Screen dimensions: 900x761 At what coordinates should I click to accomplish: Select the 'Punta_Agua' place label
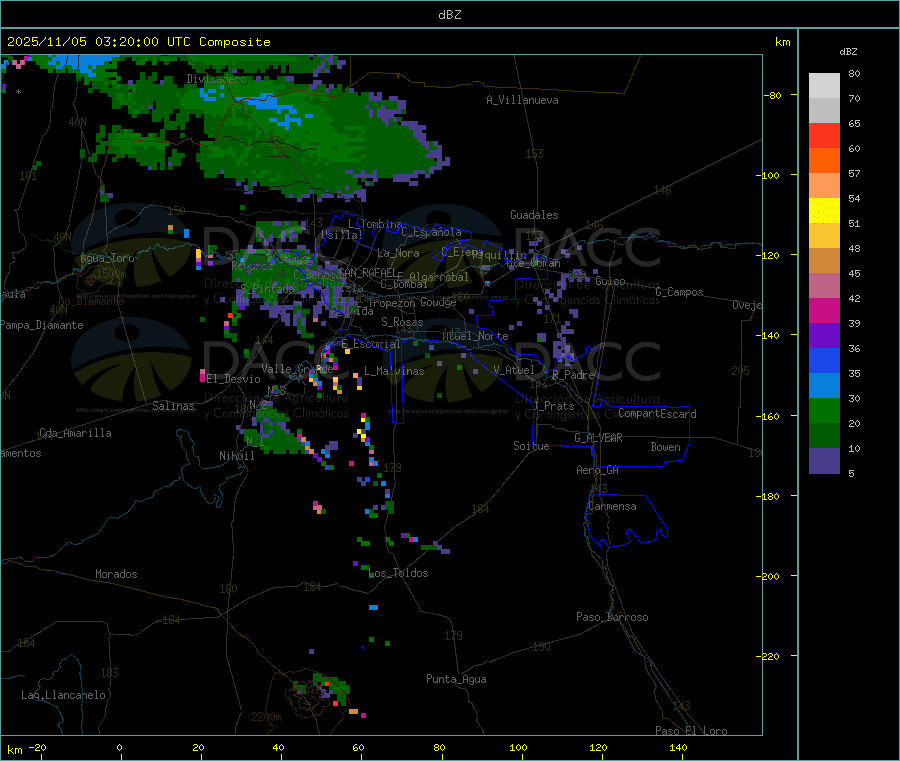pyautogui.click(x=456, y=679)
